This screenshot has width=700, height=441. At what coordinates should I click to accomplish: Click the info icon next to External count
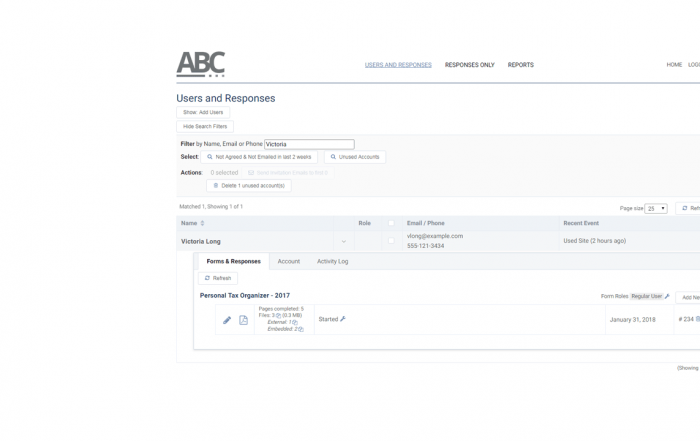point(296,322)
